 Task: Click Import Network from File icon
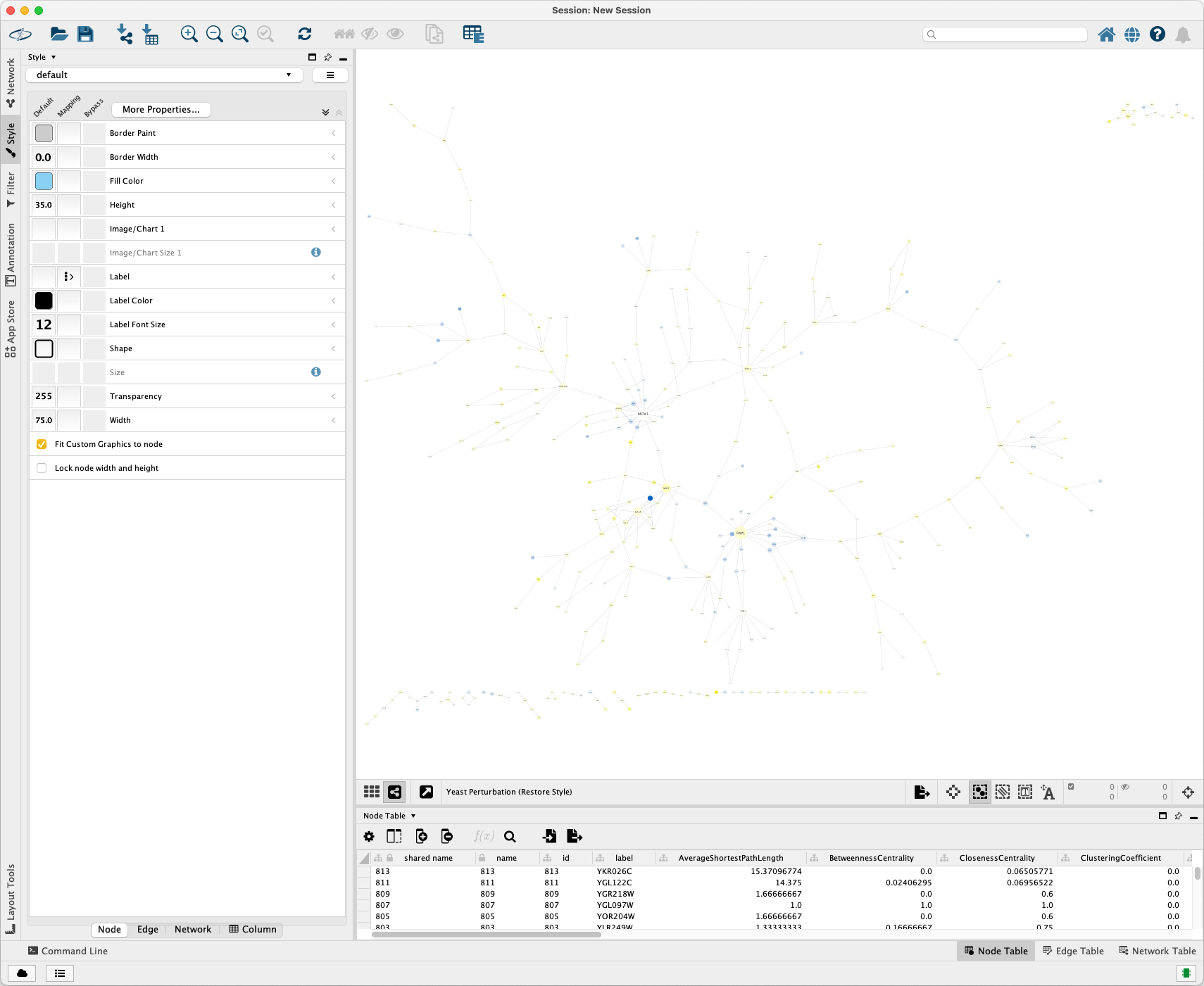coord(125,34)
